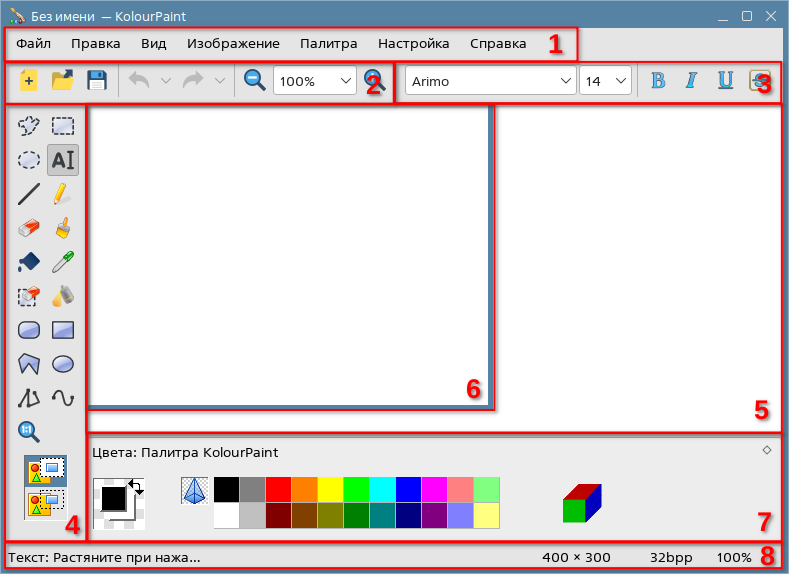This screenshot has height=578, width=790.
Task: Select the Color Picker eyedropper tool
Action: pyautogui.click(x=63, y=262)
